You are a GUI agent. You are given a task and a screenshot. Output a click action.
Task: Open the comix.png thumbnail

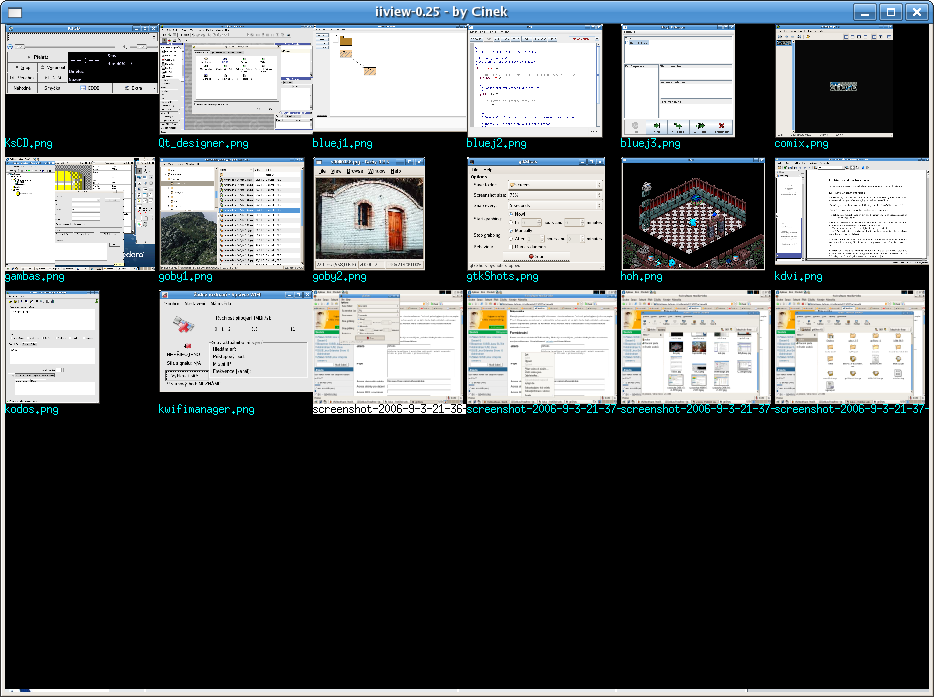coord(834,81)
